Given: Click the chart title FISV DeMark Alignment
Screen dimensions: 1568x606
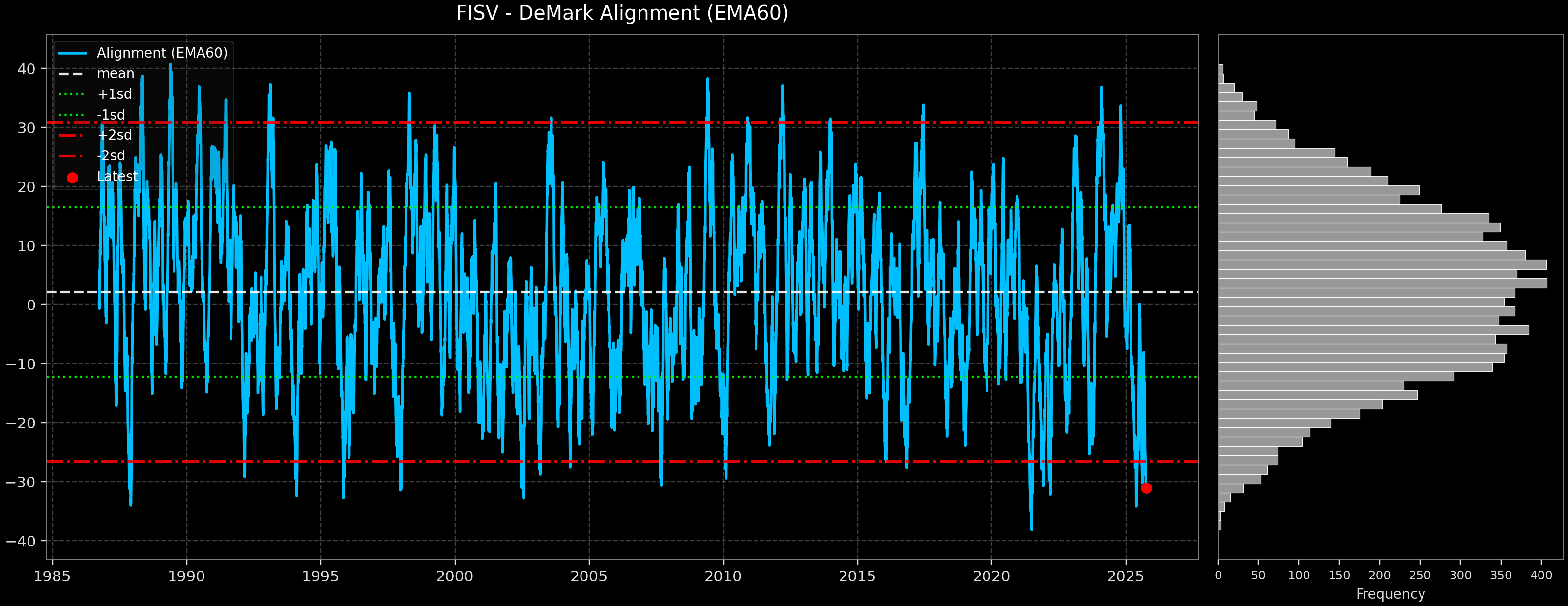Looking at the screenshot, I should coord(622,13).
